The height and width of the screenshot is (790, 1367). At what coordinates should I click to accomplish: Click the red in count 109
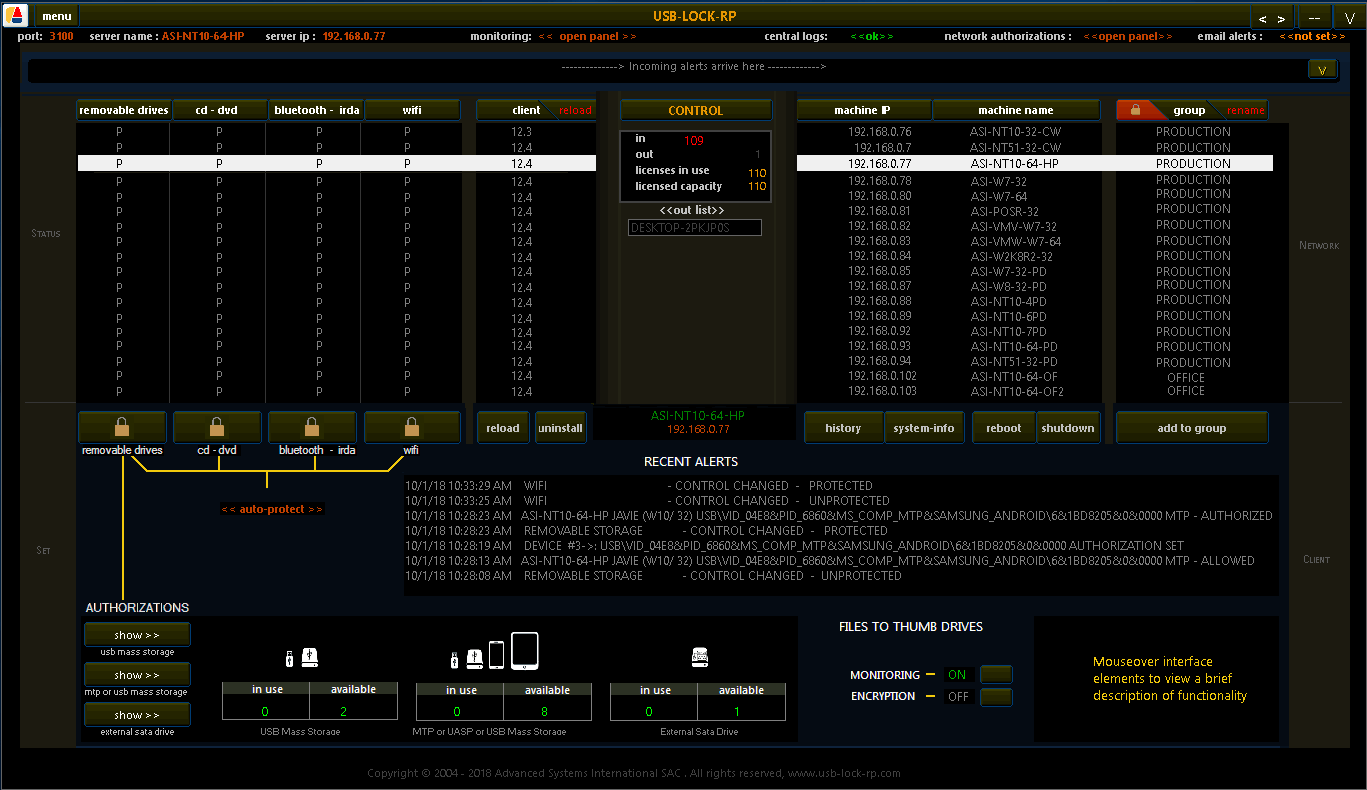(x=694, y=141)
